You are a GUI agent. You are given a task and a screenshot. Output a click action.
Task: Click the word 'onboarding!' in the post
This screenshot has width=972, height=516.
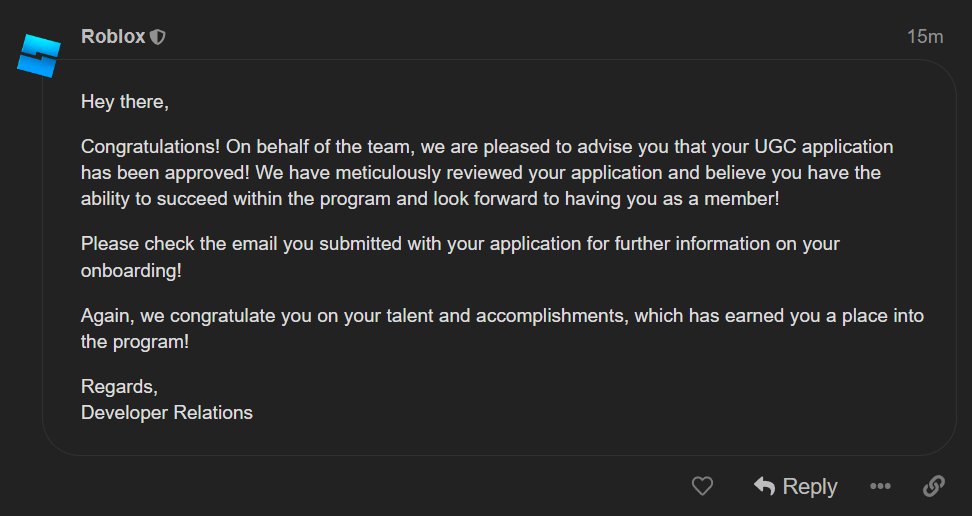coord(131,271)
